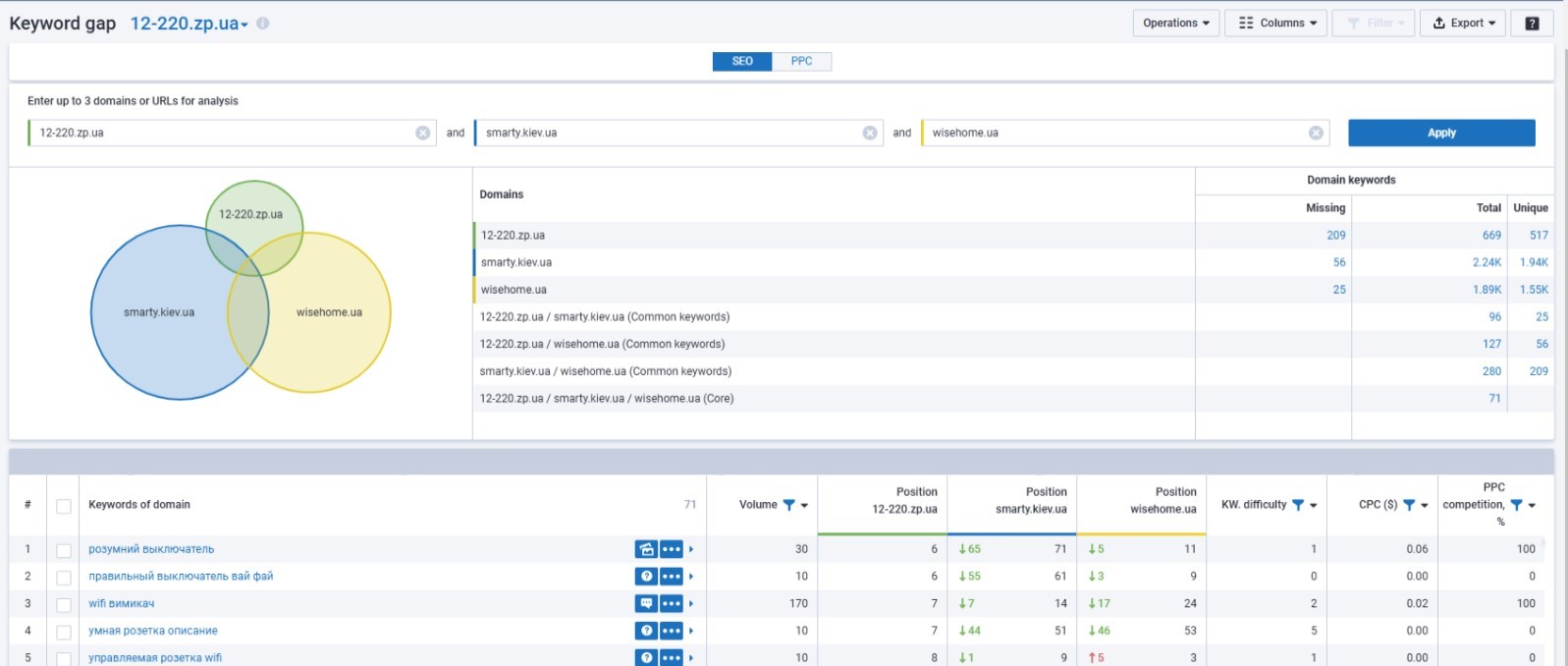This screenshot has width=1568, height=666.
Task: Expand the wifi вимикач row arrow
Action: click(x=691, y=603)
